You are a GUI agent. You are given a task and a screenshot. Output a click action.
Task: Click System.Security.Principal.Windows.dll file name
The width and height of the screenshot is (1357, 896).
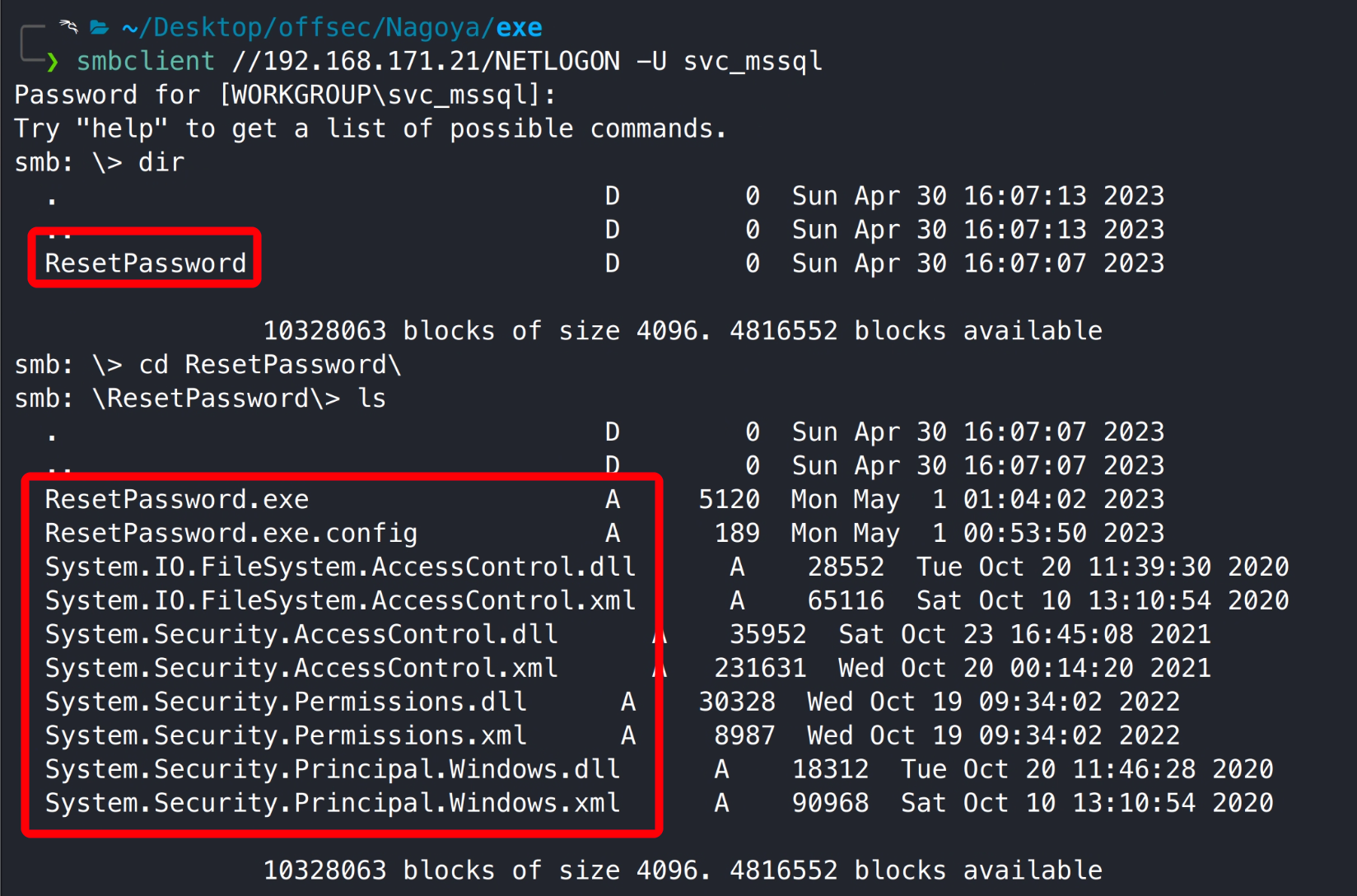333,770
